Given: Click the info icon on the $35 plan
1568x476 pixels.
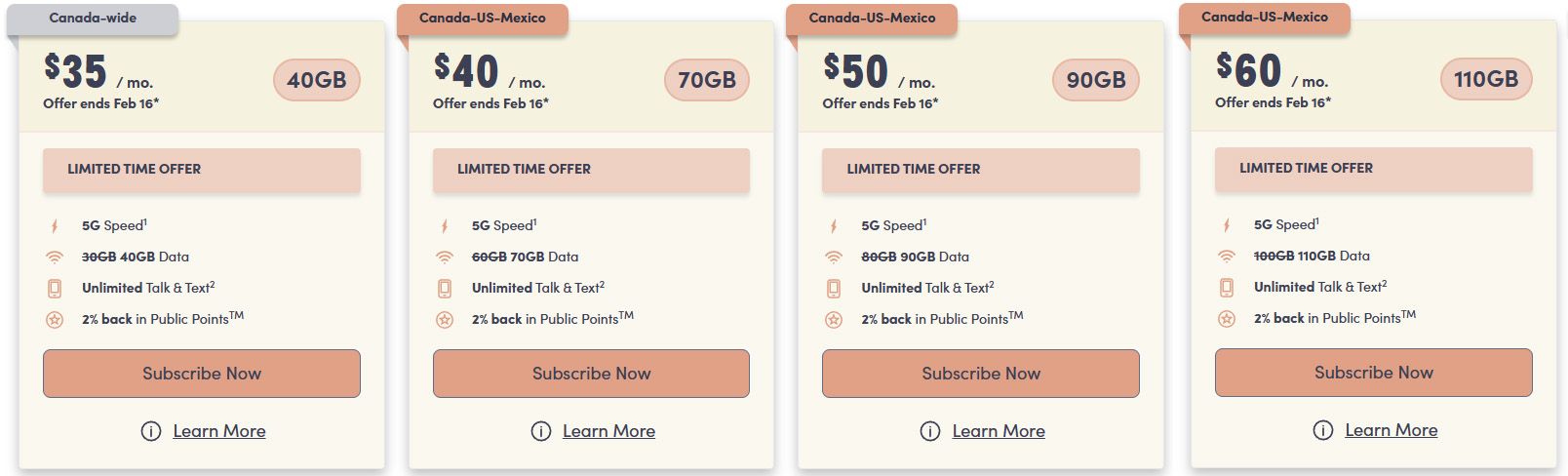Looking at the screenshot, I should coord(151,431).
